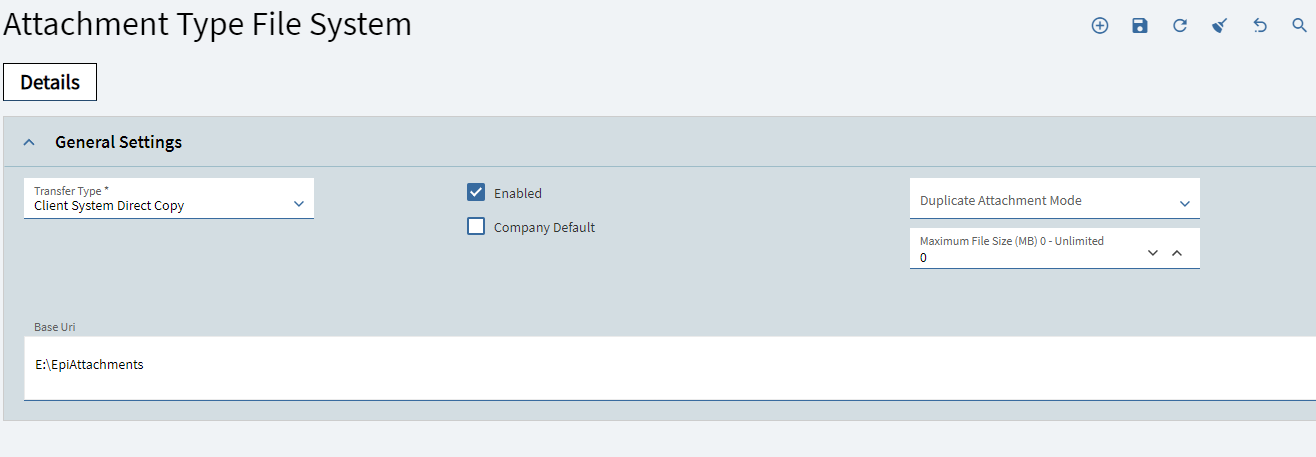This screenshot has height=457, width=1316.
Task: Check the Company Default checkbox
Action: (476, 227)
